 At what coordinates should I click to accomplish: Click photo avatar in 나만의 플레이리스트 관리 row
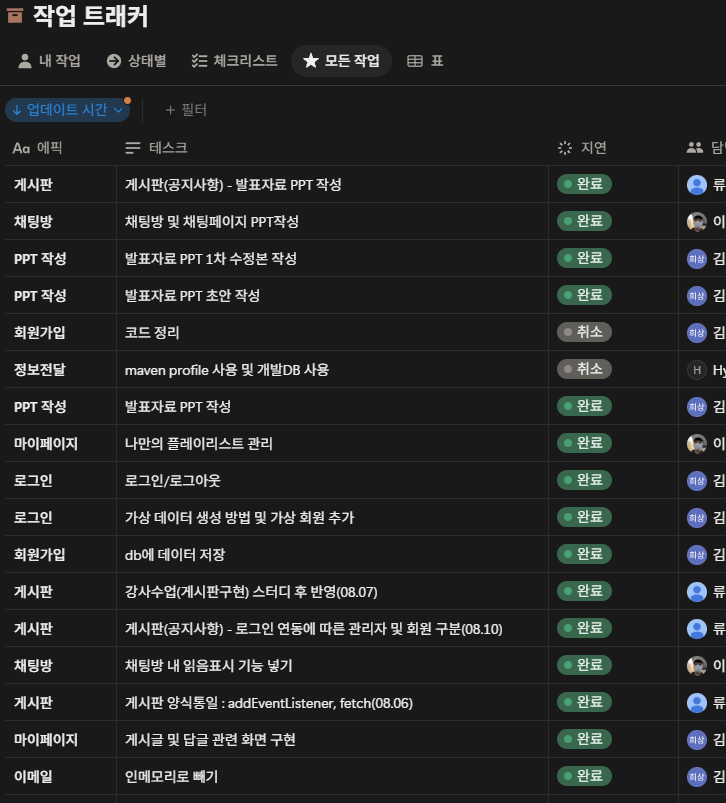coord(697,443)
